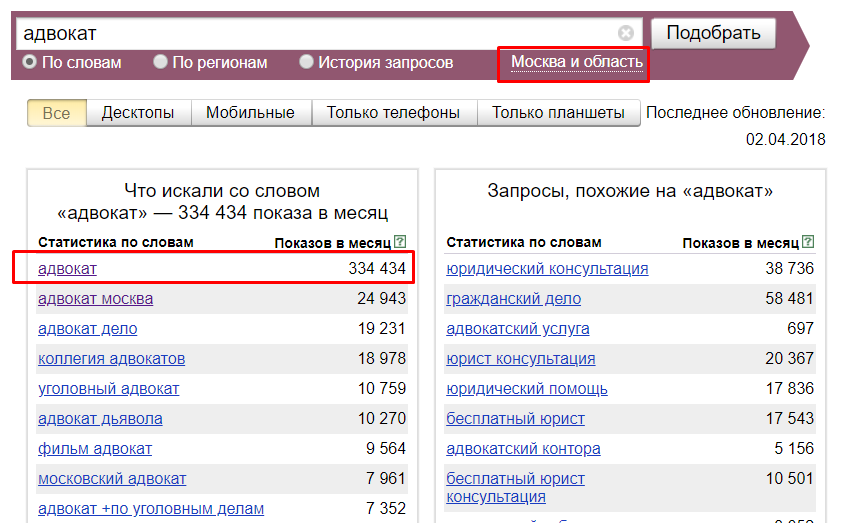The image size is (858, 523).
Task: Click the '20 367' impressions value
Action: point(790,359)
